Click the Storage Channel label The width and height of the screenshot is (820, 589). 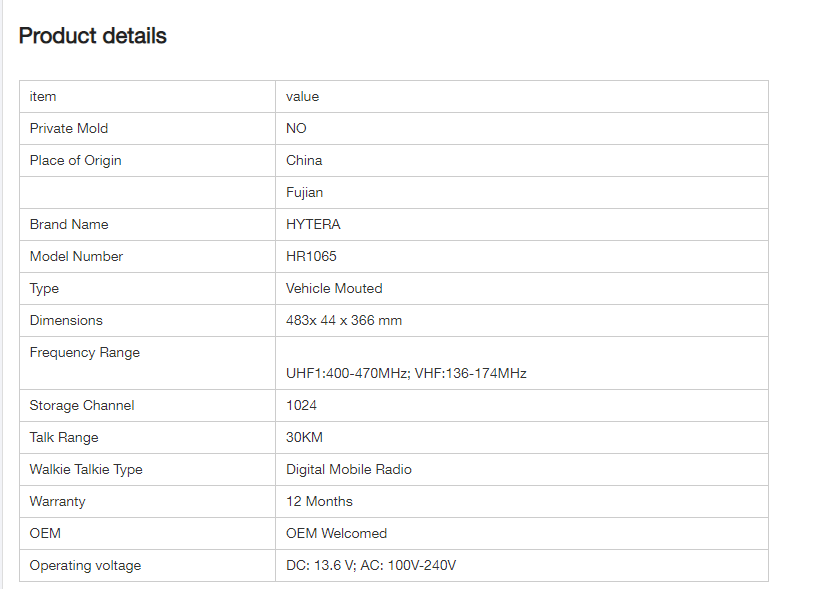82,405
